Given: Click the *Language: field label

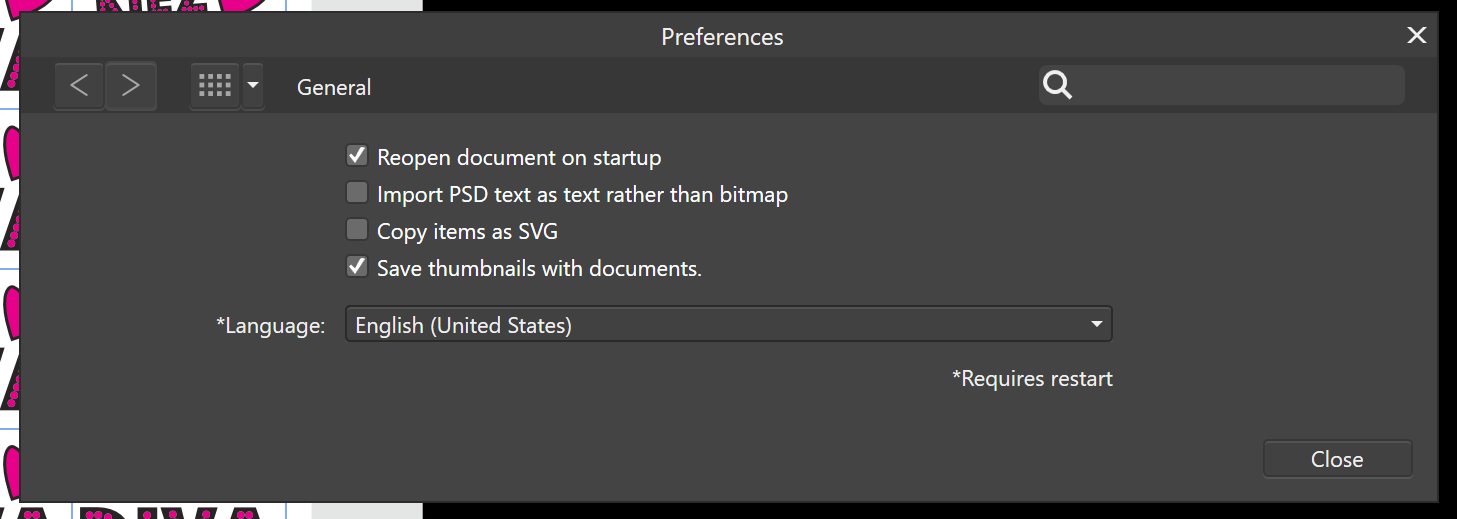Looking at the screenshot, I should tap(271, 326).
